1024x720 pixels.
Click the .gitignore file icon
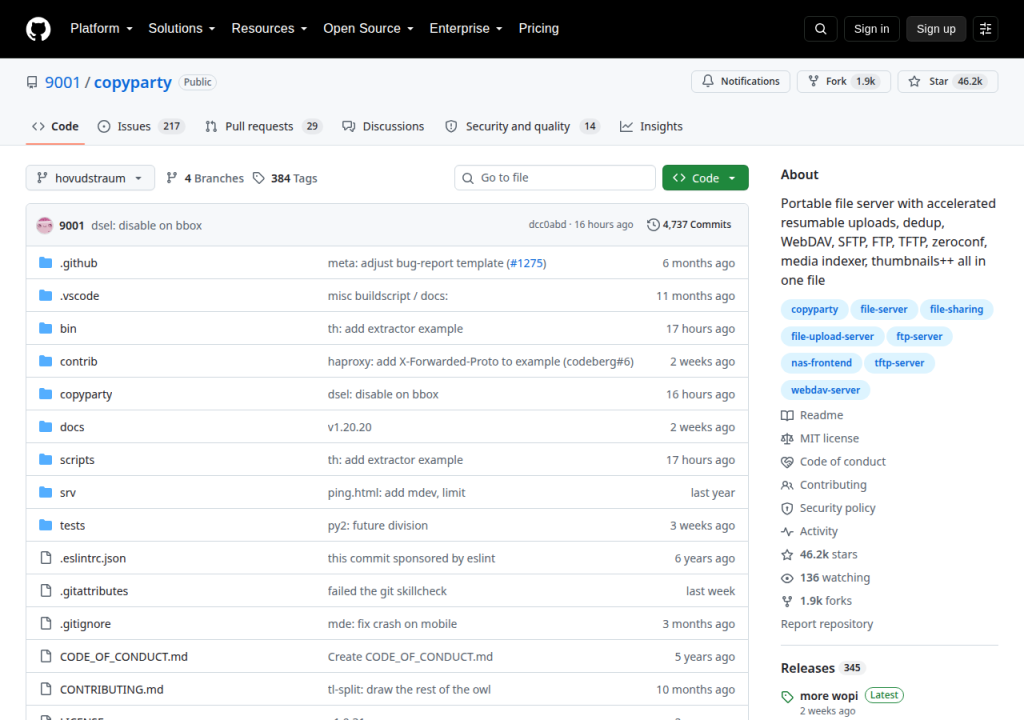[x=46, y=623]
